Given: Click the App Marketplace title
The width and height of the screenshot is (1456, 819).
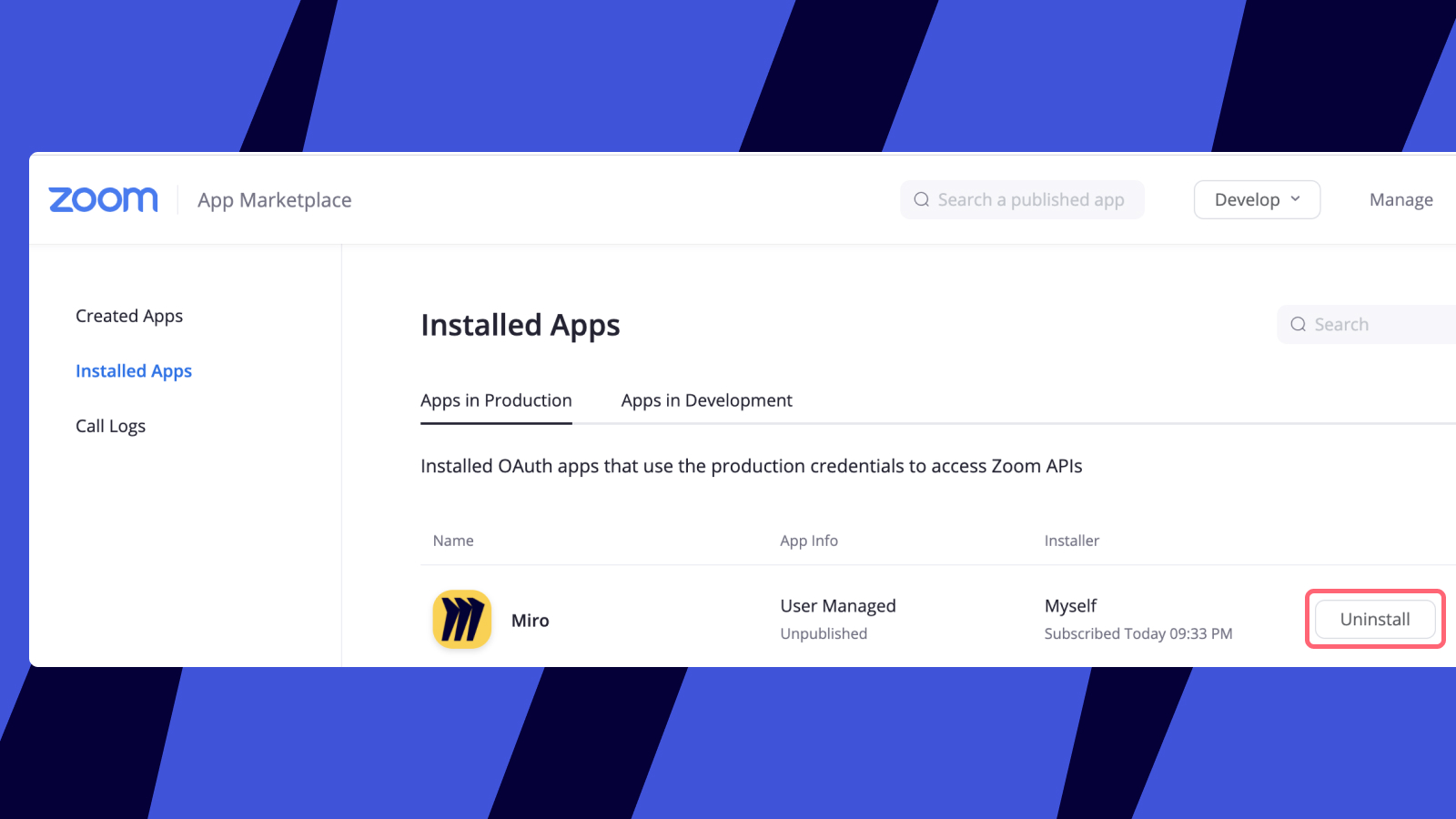Looking at the screenshot, I should coord(274,200).
